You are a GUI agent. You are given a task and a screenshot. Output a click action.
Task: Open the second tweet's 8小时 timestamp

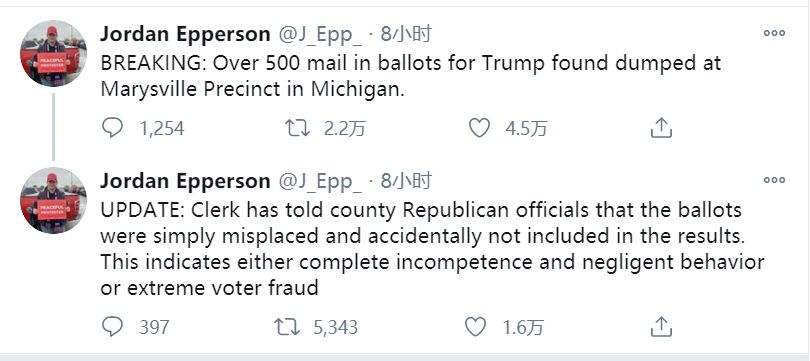[x=406, y=181]
